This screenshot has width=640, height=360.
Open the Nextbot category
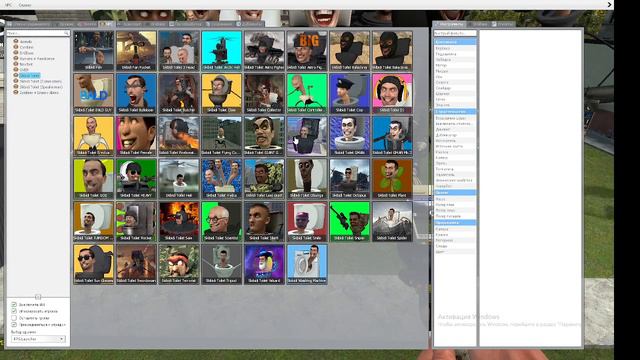[26, 64]
